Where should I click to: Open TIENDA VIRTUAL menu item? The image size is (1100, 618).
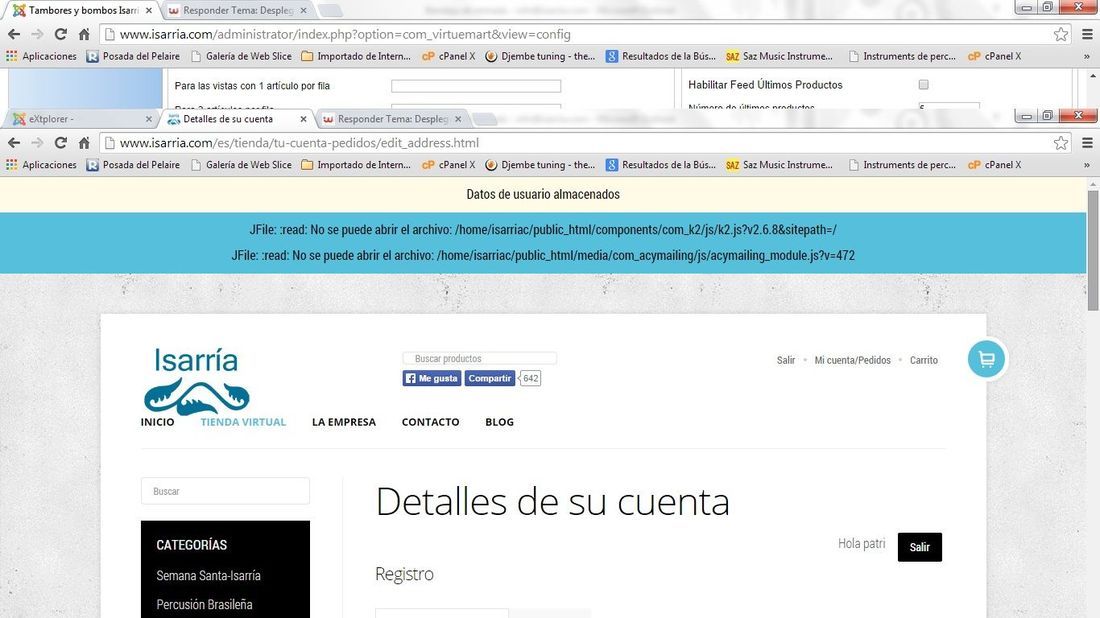pyautogui.click(x=243, y=422)
